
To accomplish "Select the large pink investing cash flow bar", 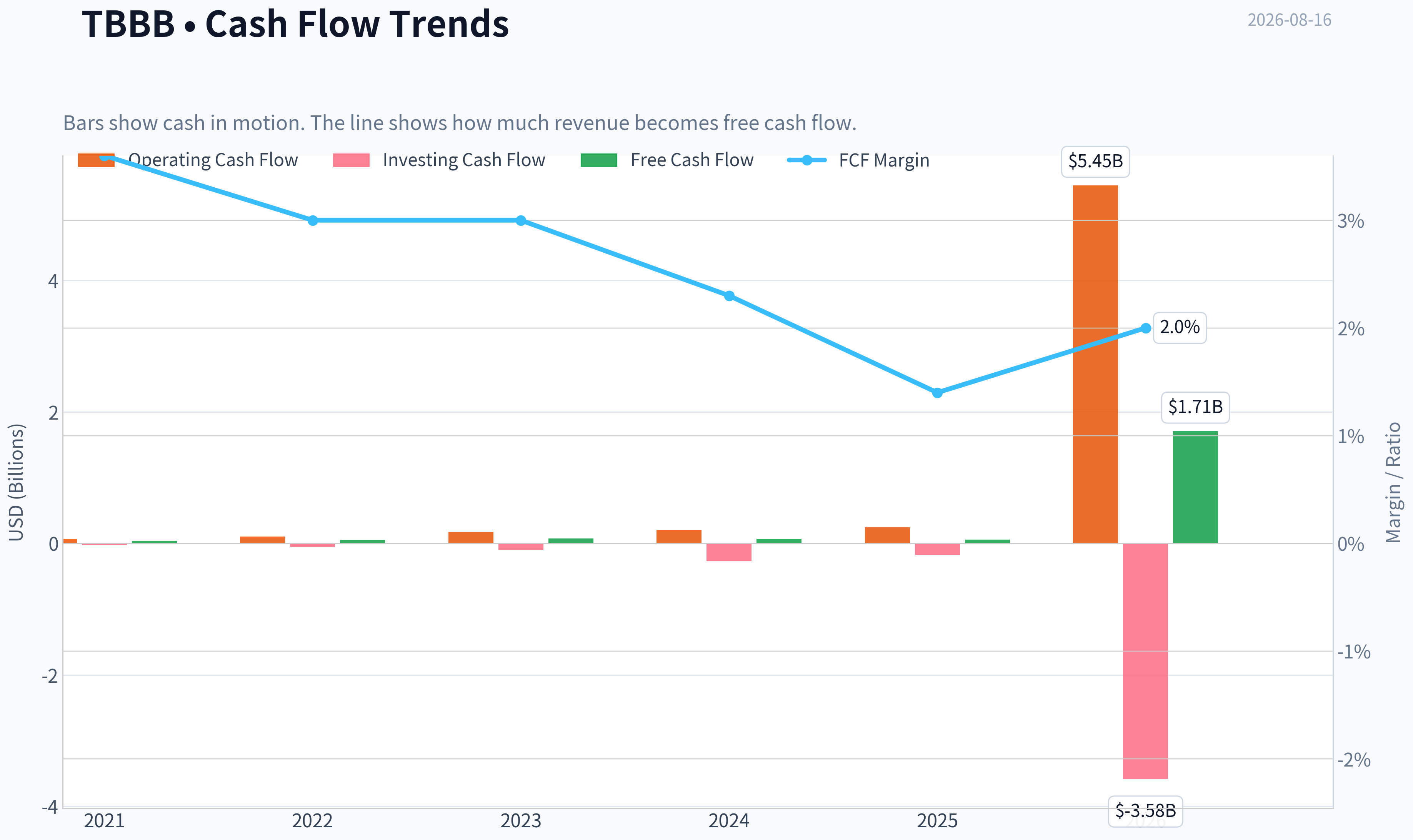I will (x=1145, y=661).
